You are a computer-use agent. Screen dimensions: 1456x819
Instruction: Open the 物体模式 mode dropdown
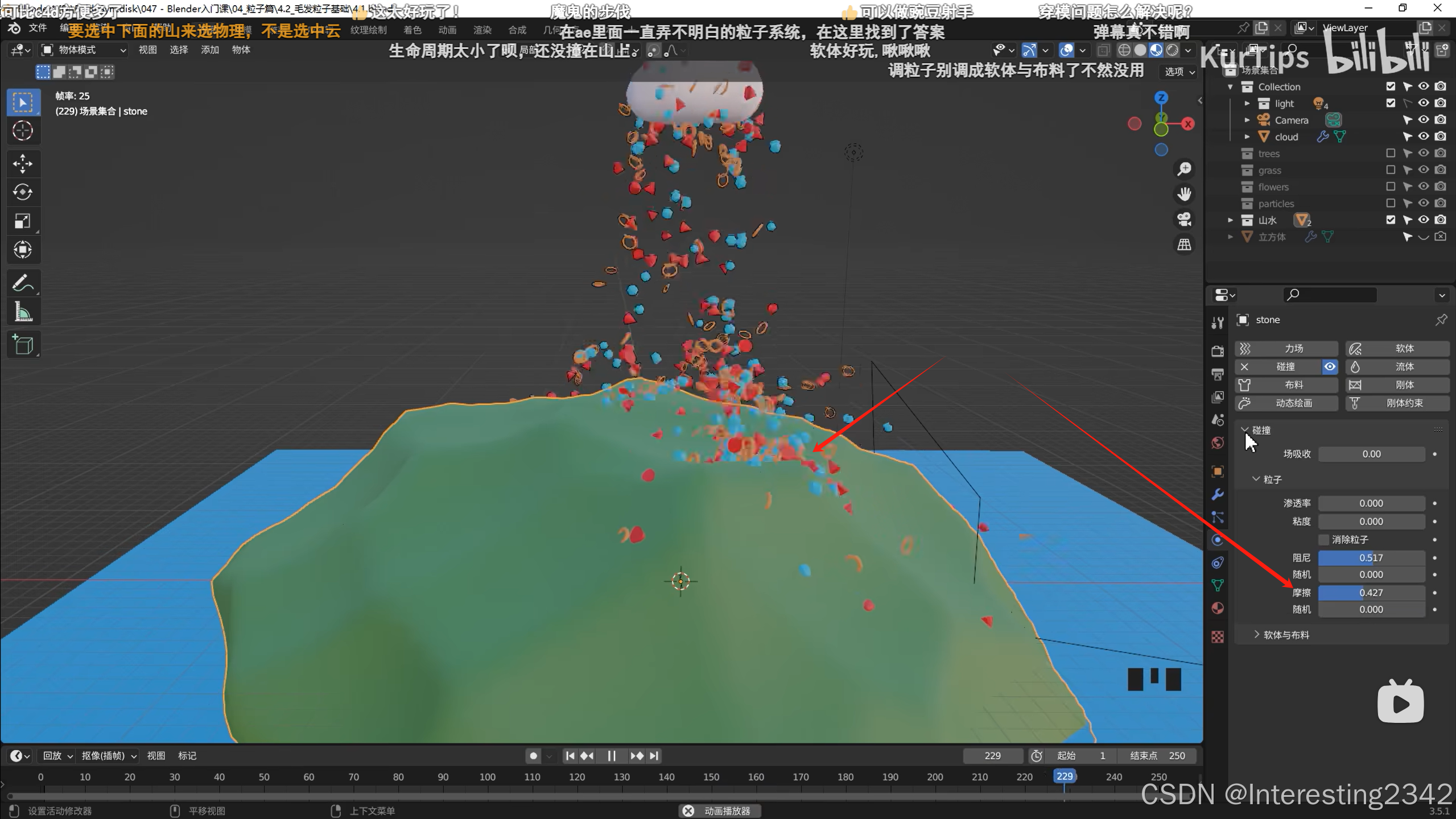[x=84, y=50]
